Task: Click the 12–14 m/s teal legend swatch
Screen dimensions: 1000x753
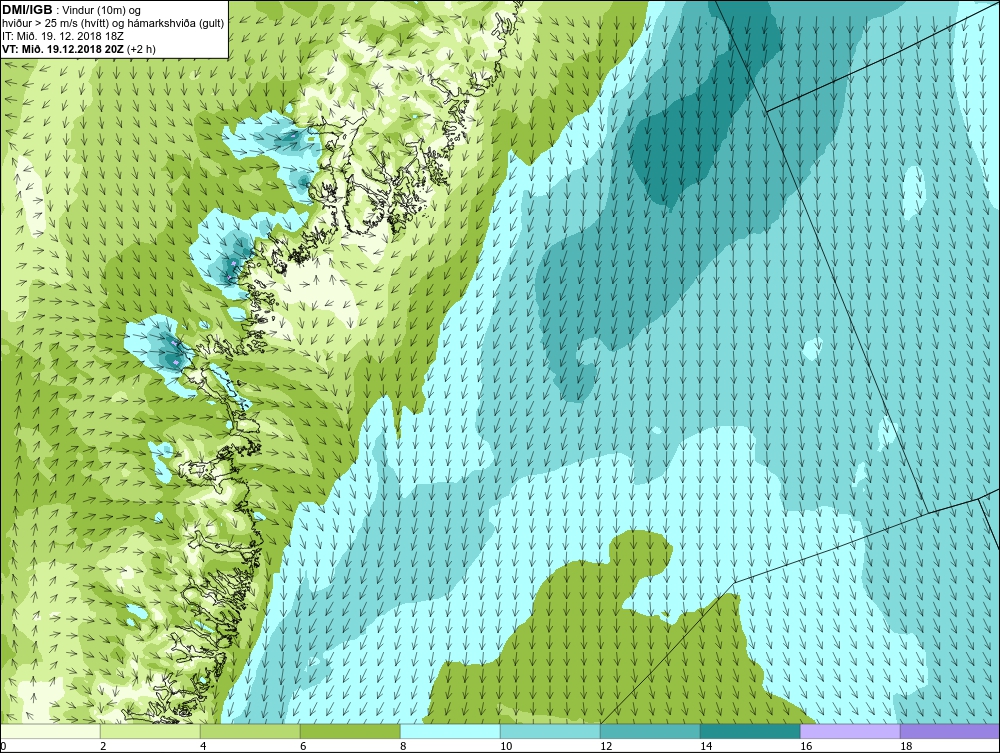Action: pyautogui.click(x=650, y=731)
